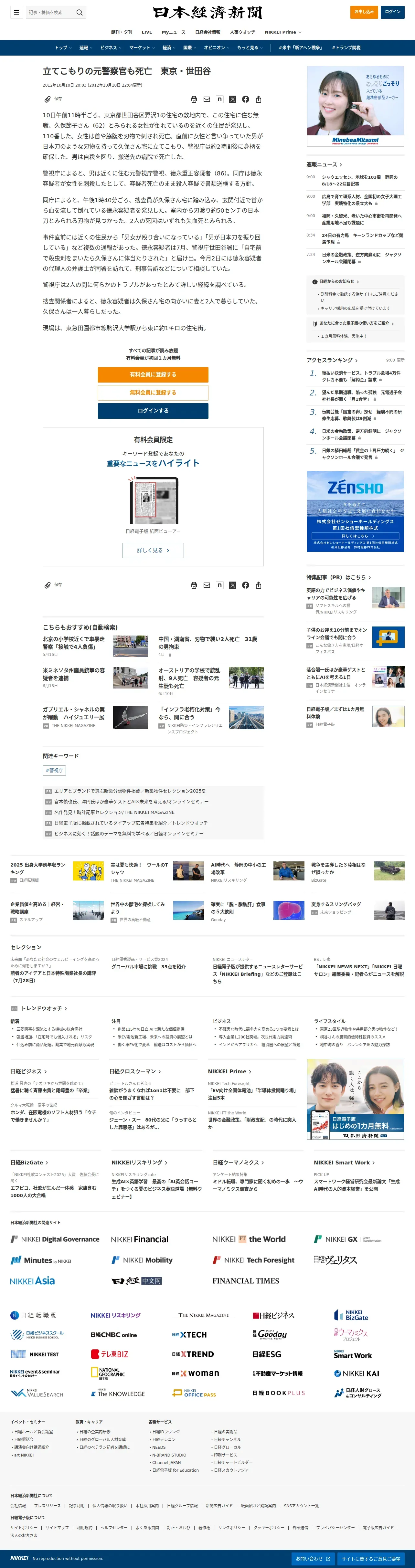Expand the 速報 navigation dropdown

(x=86, y=47)
